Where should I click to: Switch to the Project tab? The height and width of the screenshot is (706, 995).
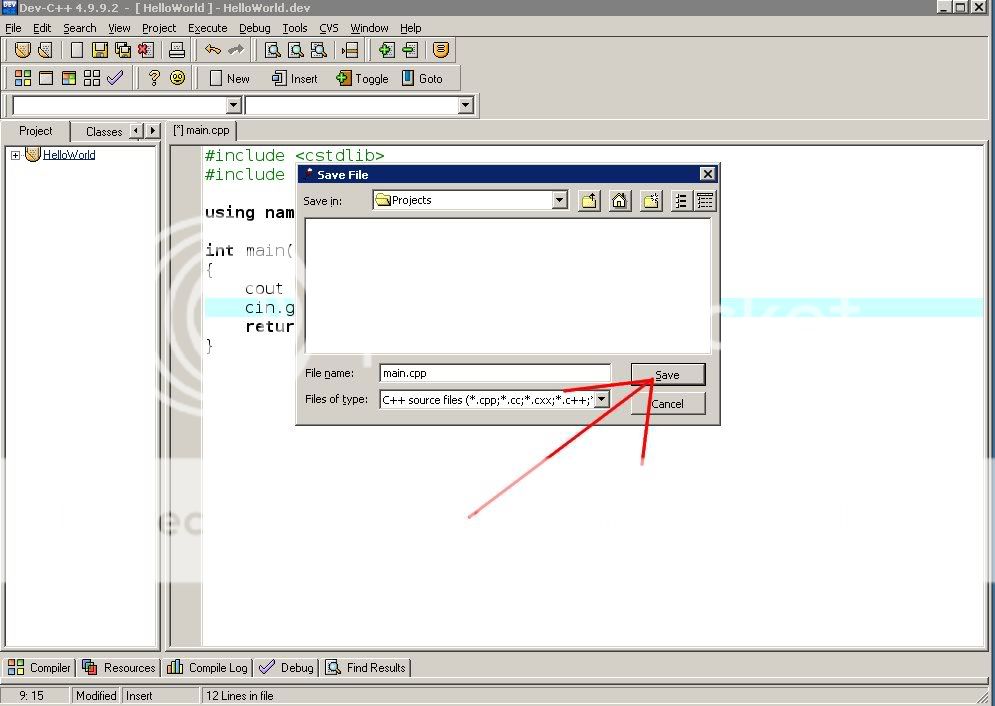(x=36, y=131)
